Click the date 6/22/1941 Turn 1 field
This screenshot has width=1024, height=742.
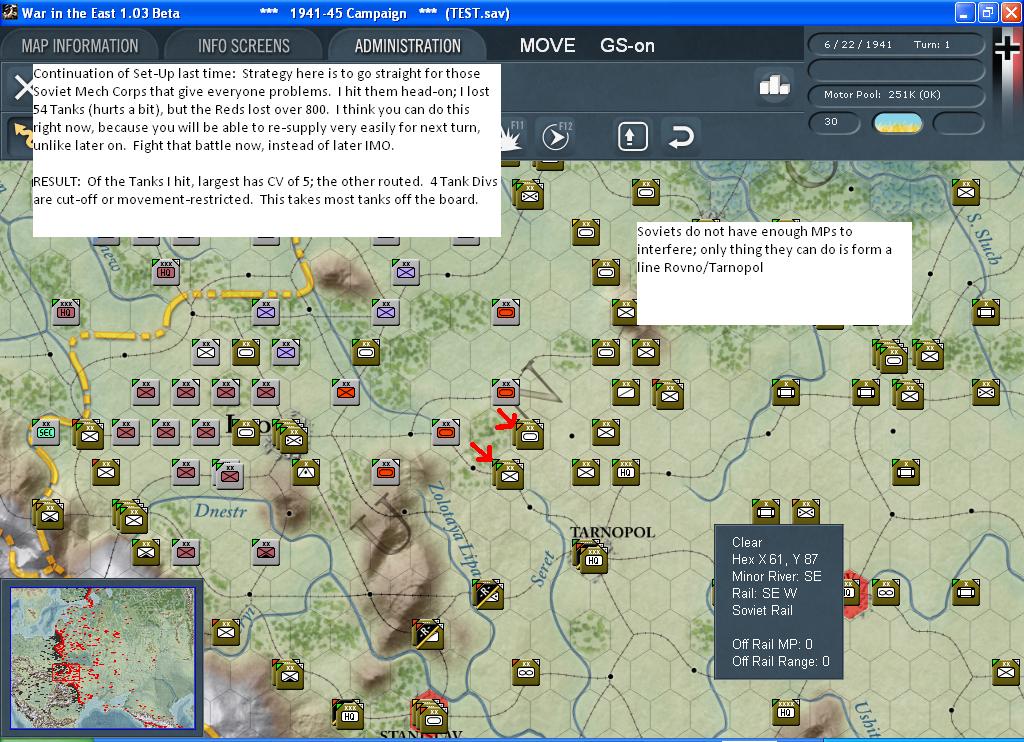[x=895, y=44]
